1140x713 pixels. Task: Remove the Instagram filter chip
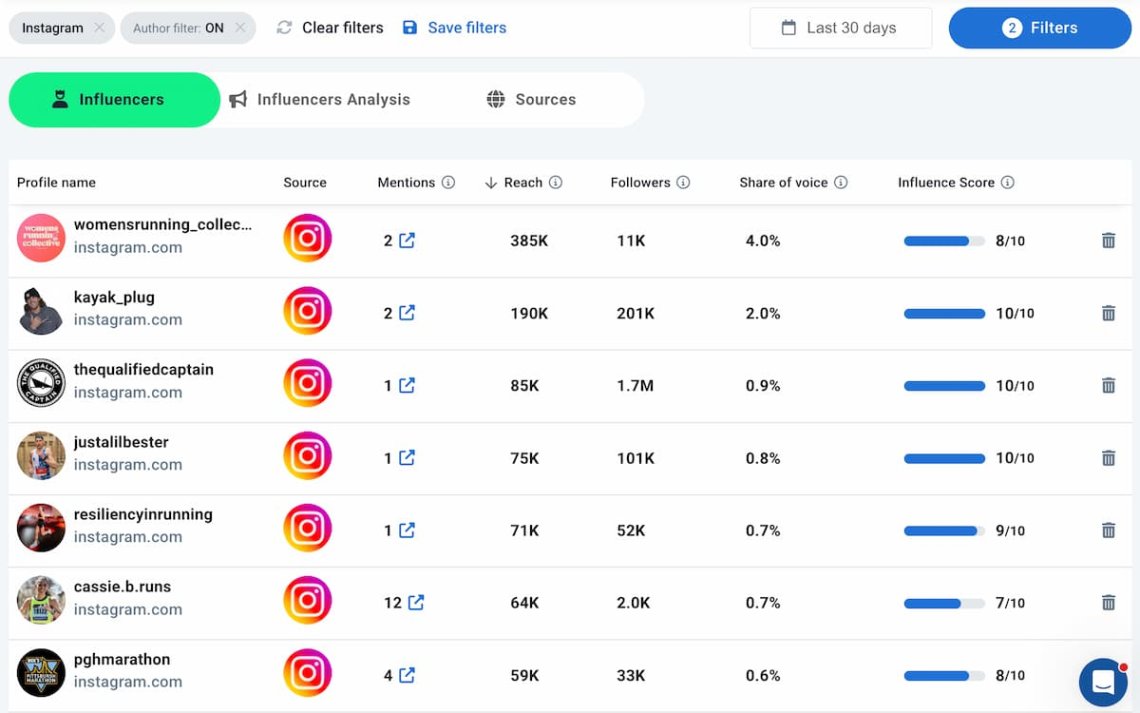point(98,28)
